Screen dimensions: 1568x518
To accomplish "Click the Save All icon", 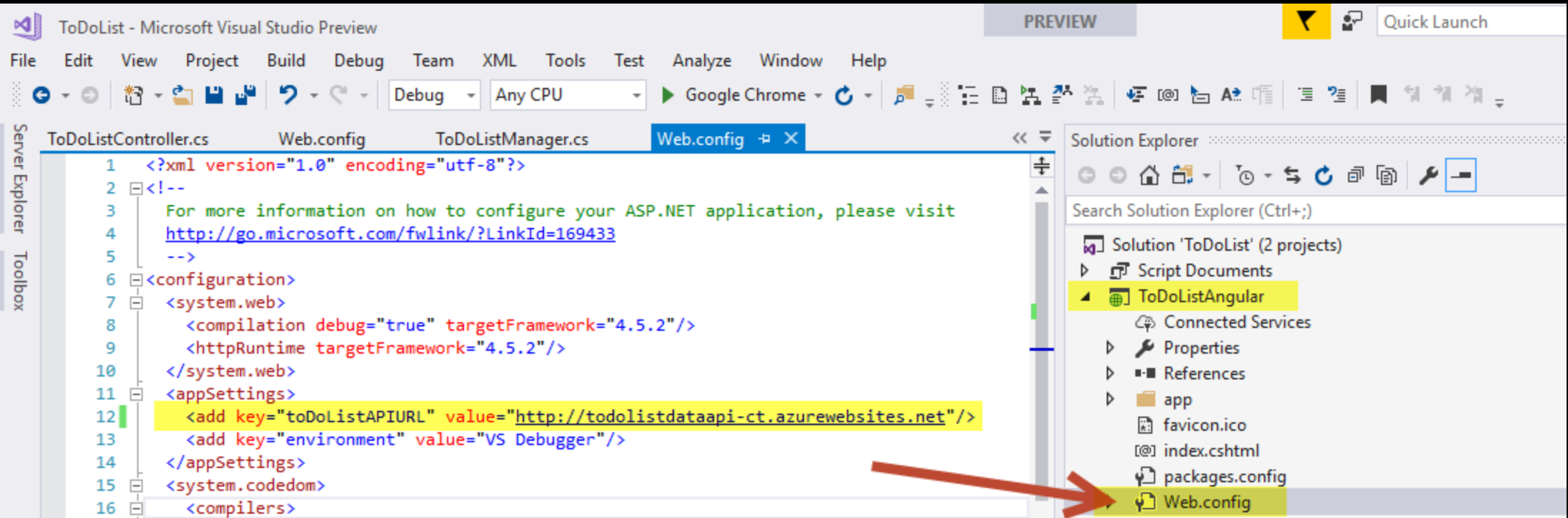I will 246,95.
